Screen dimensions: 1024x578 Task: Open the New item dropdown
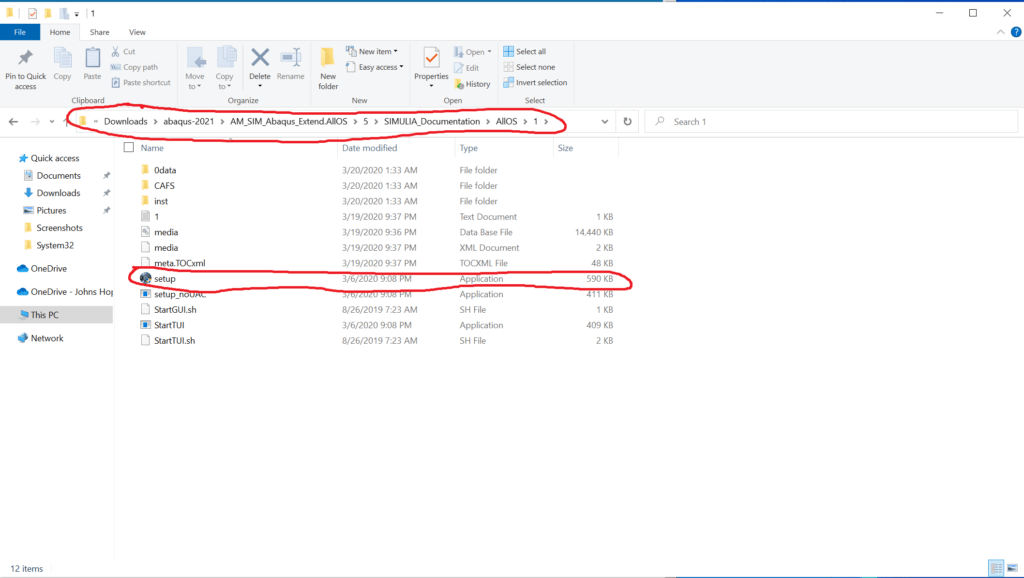[x=372, y=52]
